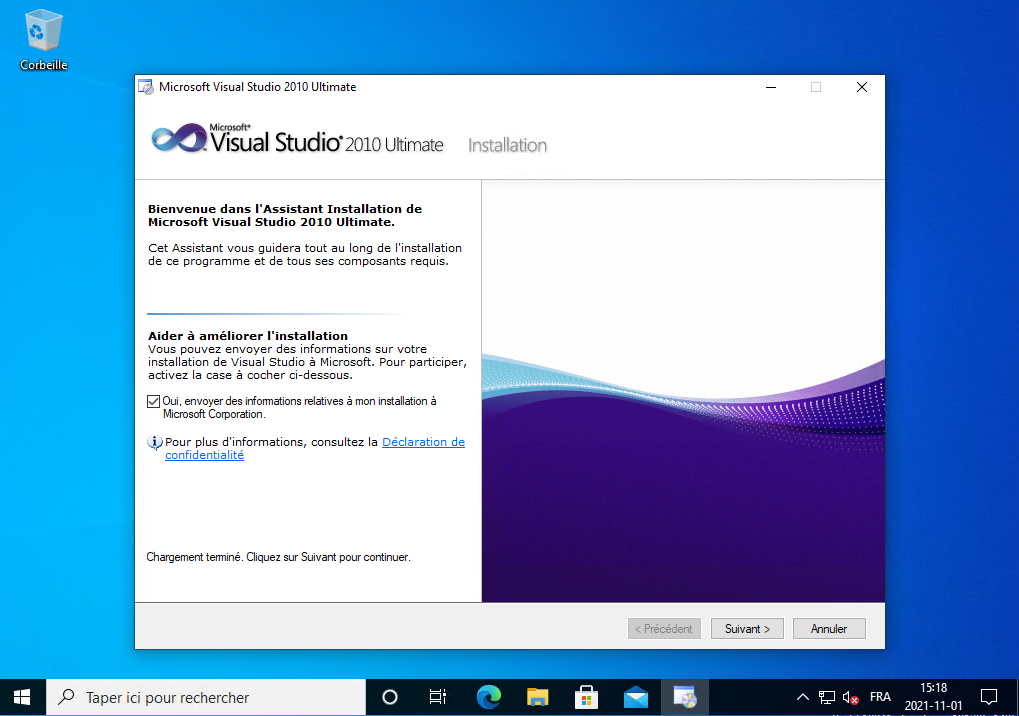Screen dimensions: 1019x716
Task: Click the Visual Studio installer title bar icon
Action: [146, 87]
